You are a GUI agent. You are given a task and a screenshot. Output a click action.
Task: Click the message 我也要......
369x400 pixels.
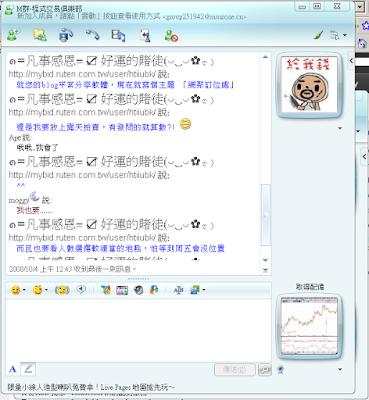[34, 211]
